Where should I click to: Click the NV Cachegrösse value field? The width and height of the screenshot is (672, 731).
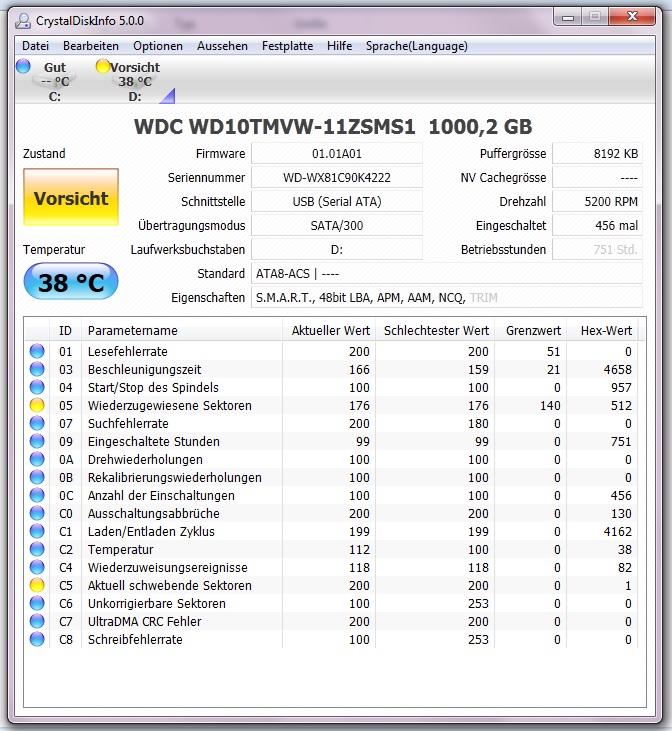[x=597, y=178]
